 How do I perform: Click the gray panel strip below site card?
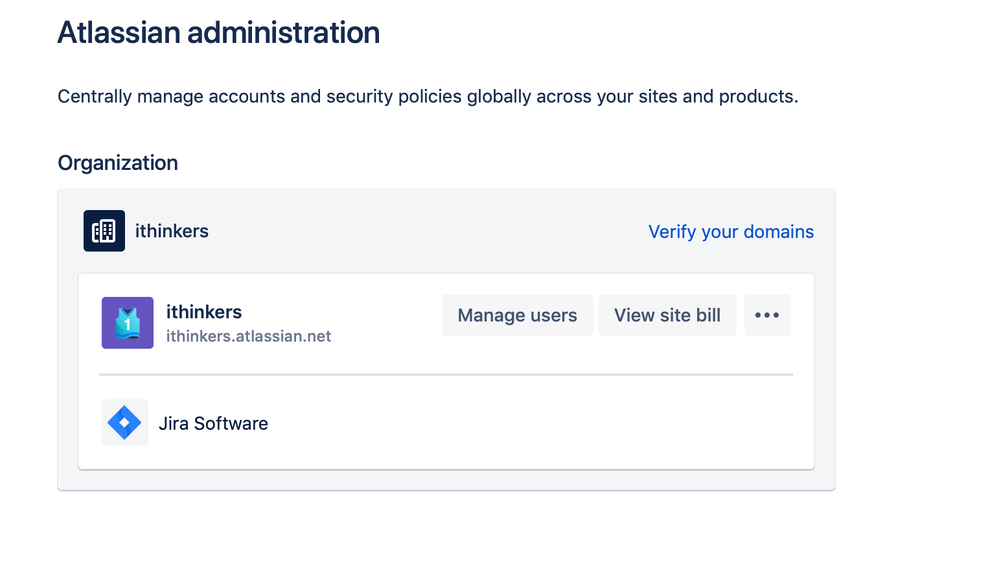point(446,480)
